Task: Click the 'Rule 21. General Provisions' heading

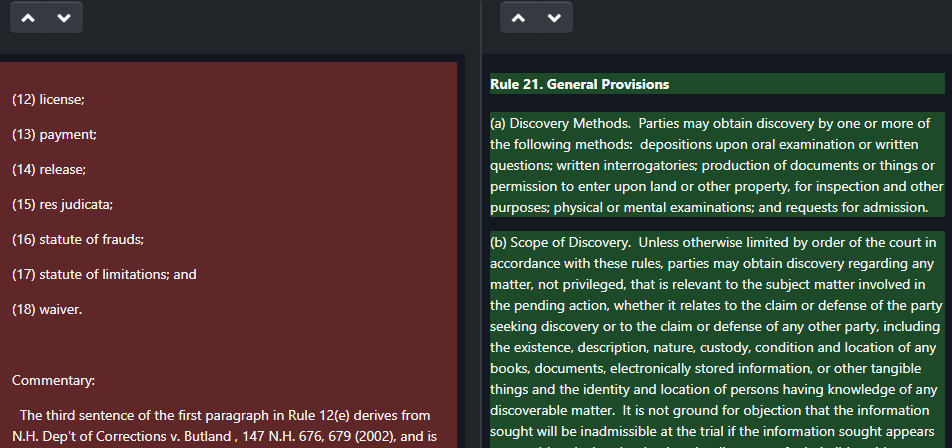Action: pyautogui.click(x=579, y=84)
